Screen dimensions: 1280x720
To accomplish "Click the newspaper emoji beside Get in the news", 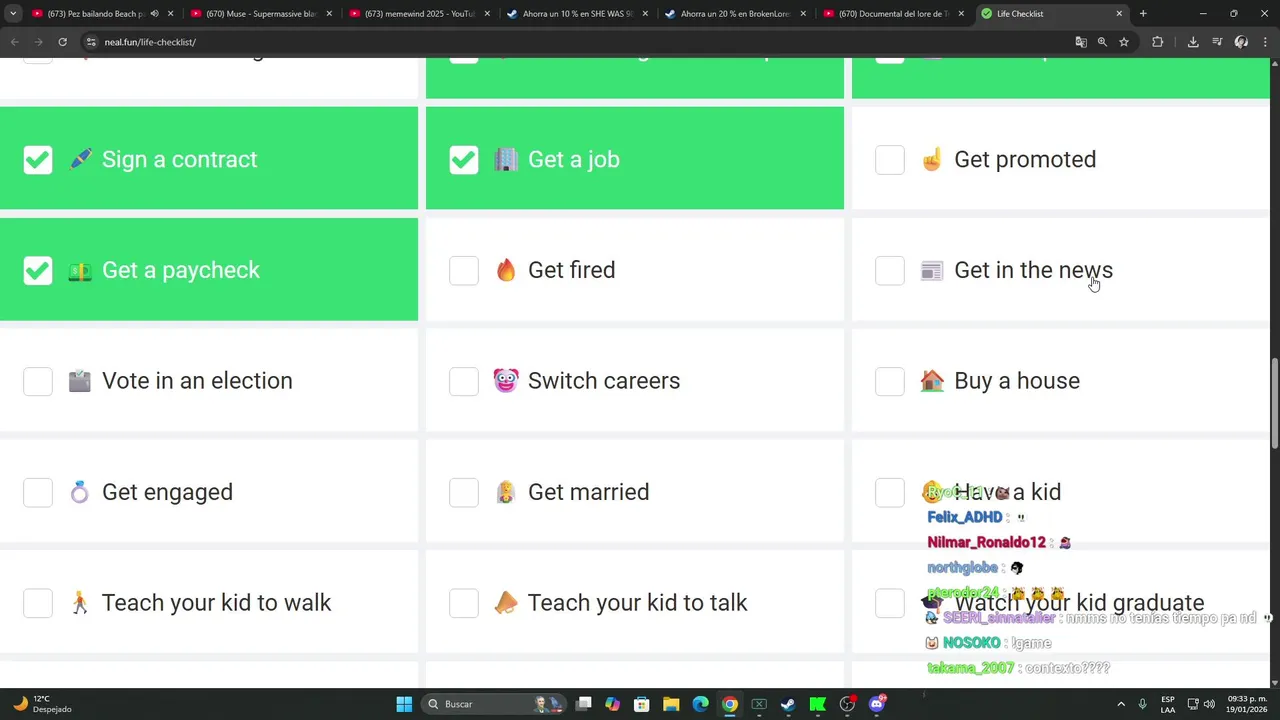I will pyautogui.click(x=932, y=270).
